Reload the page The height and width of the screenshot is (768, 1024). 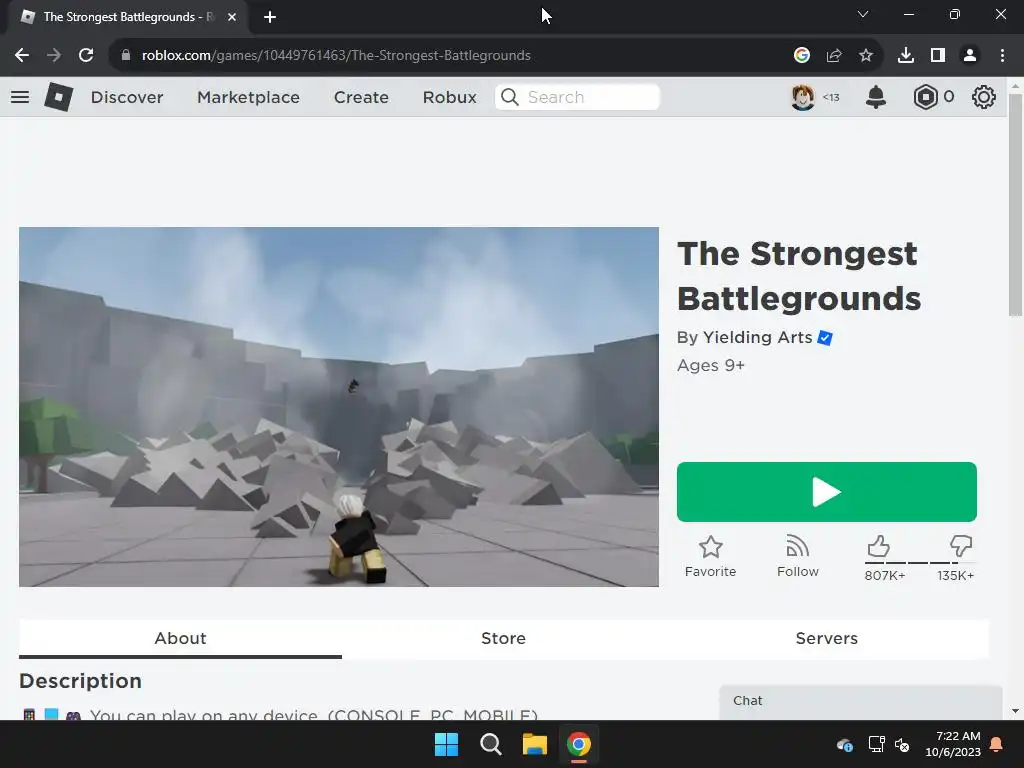click(86, 56)
